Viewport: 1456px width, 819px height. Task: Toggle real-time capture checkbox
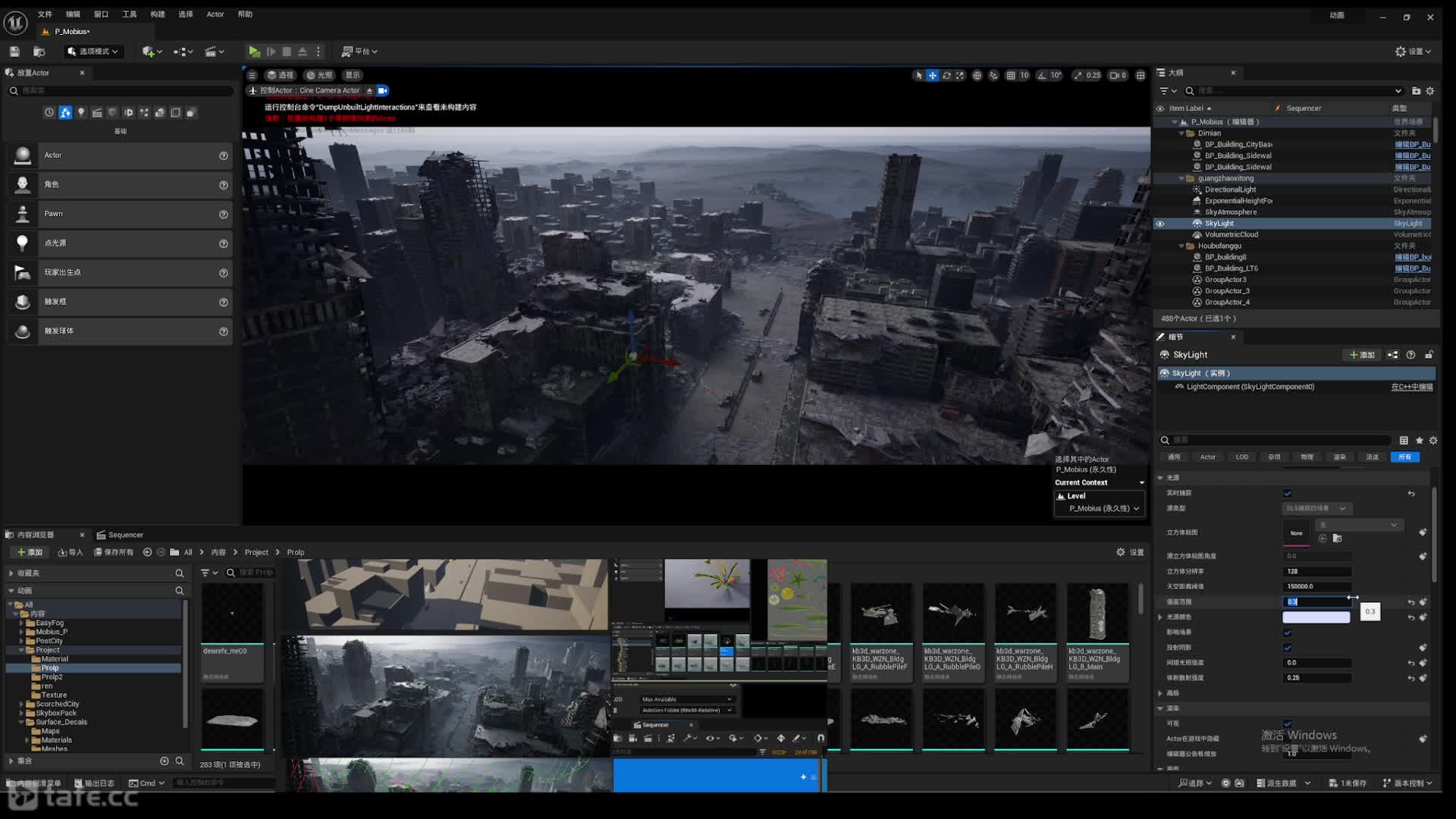(x=1288, y=494)
